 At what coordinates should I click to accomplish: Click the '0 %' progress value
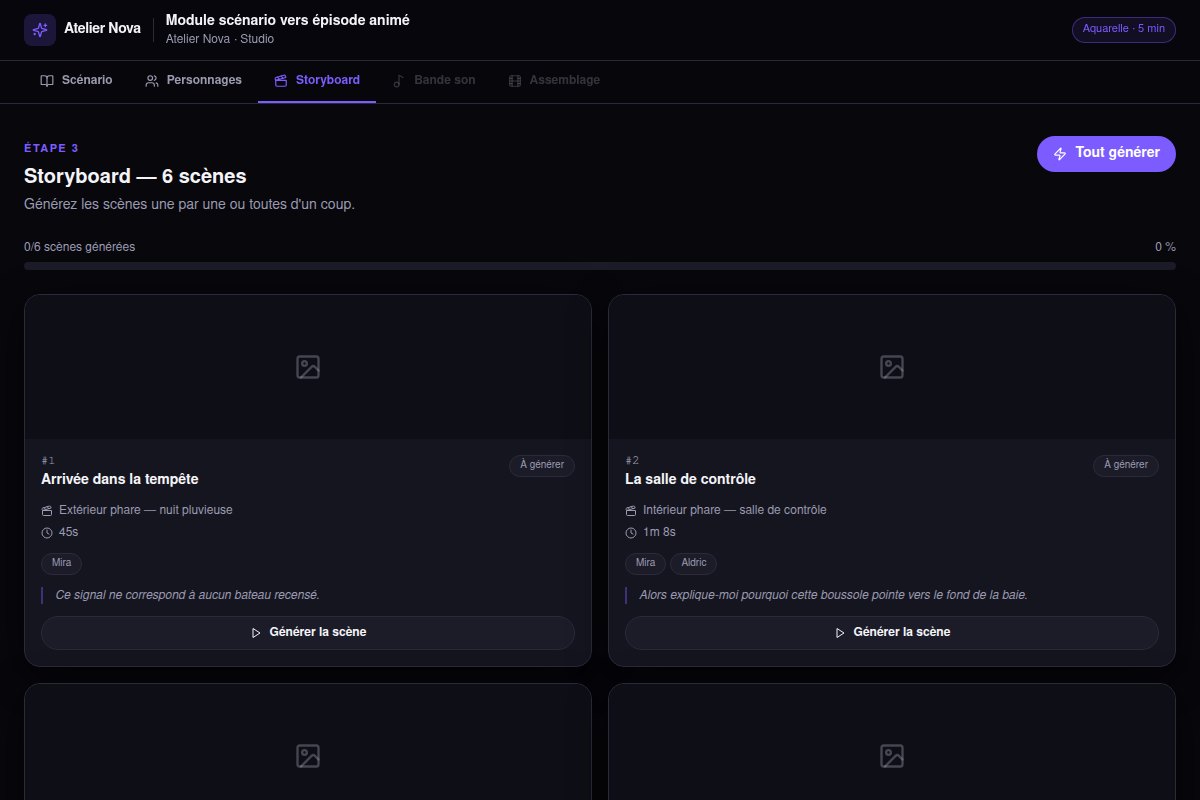(x=1165, y=247)
